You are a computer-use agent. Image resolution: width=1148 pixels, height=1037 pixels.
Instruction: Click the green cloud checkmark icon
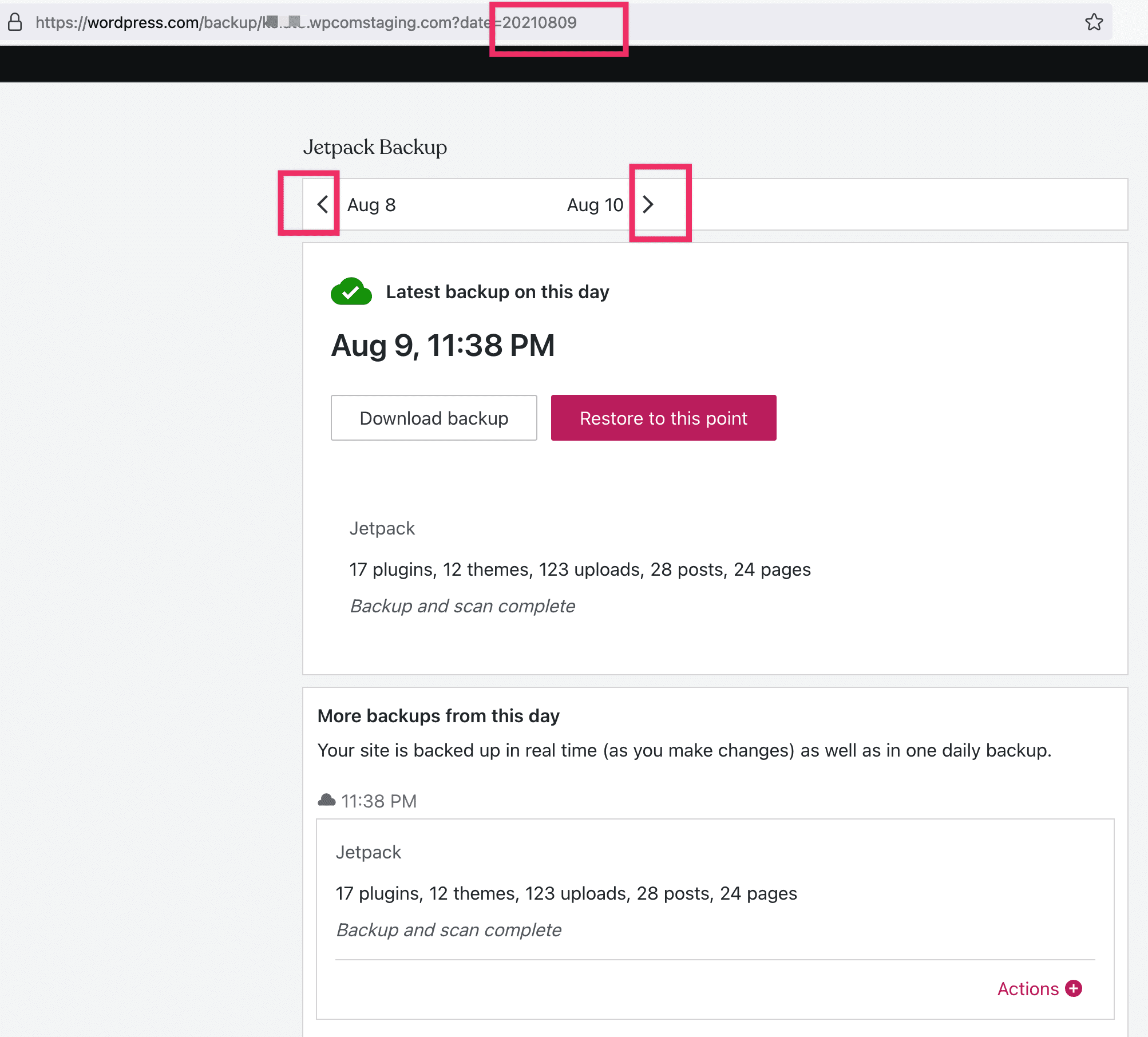tap(351, 292)
